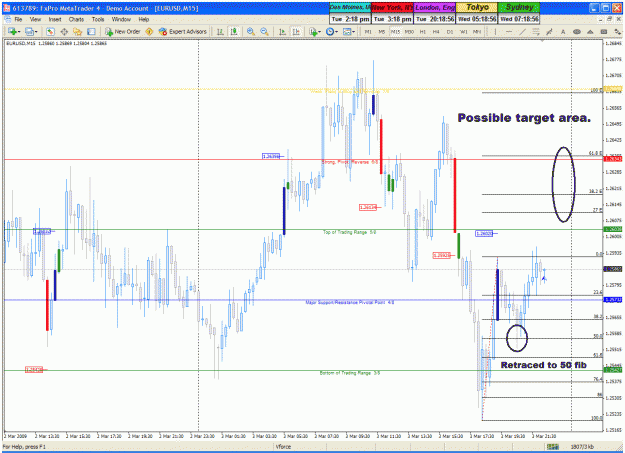625x453 pixels.
Task: Zoom out of the chart
Action: (x=264, y=32)
